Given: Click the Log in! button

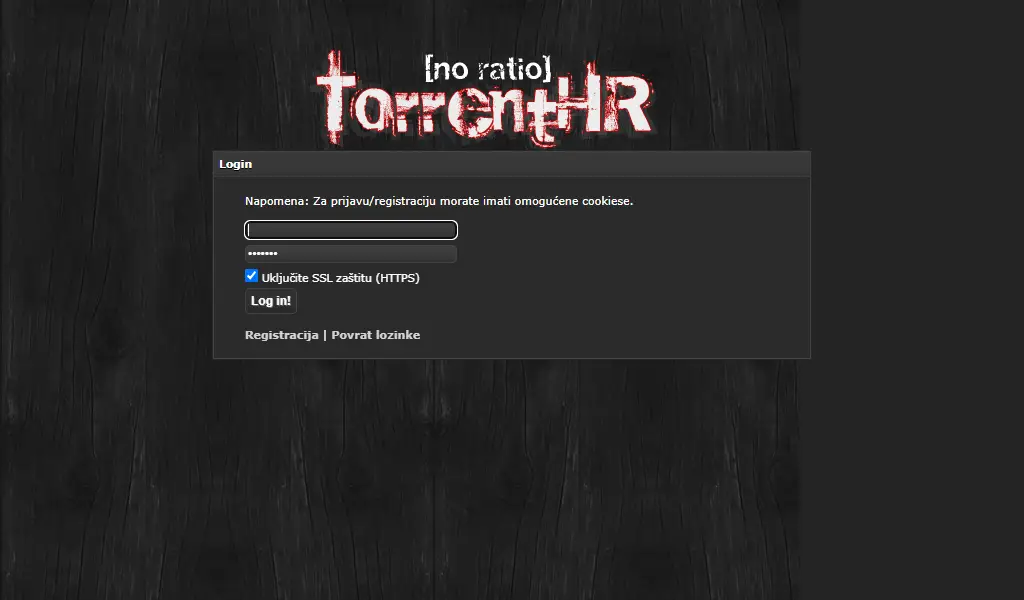Looking at the screenshot, I should [271, 301].
